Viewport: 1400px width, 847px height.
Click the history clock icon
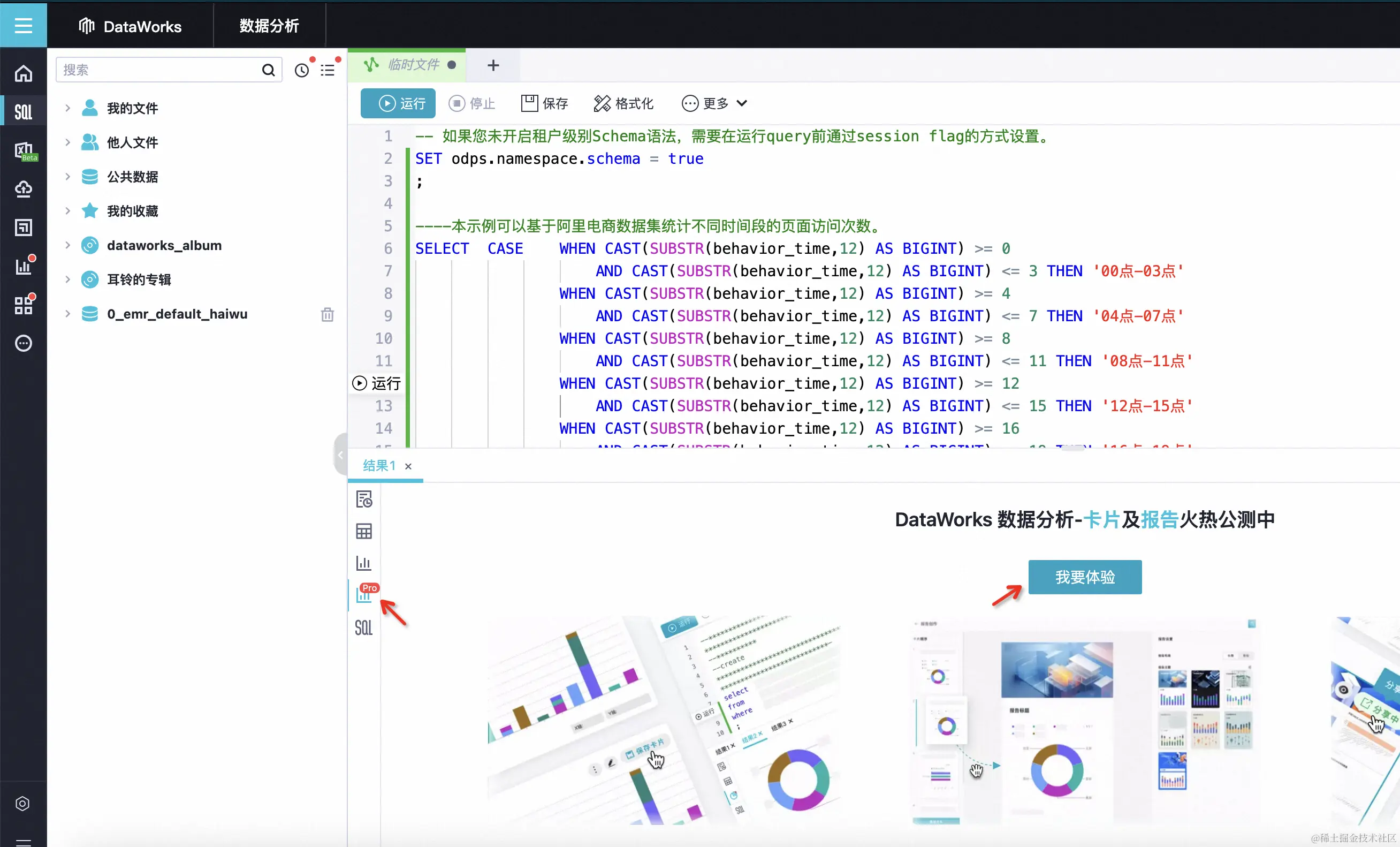coord(302,70)
